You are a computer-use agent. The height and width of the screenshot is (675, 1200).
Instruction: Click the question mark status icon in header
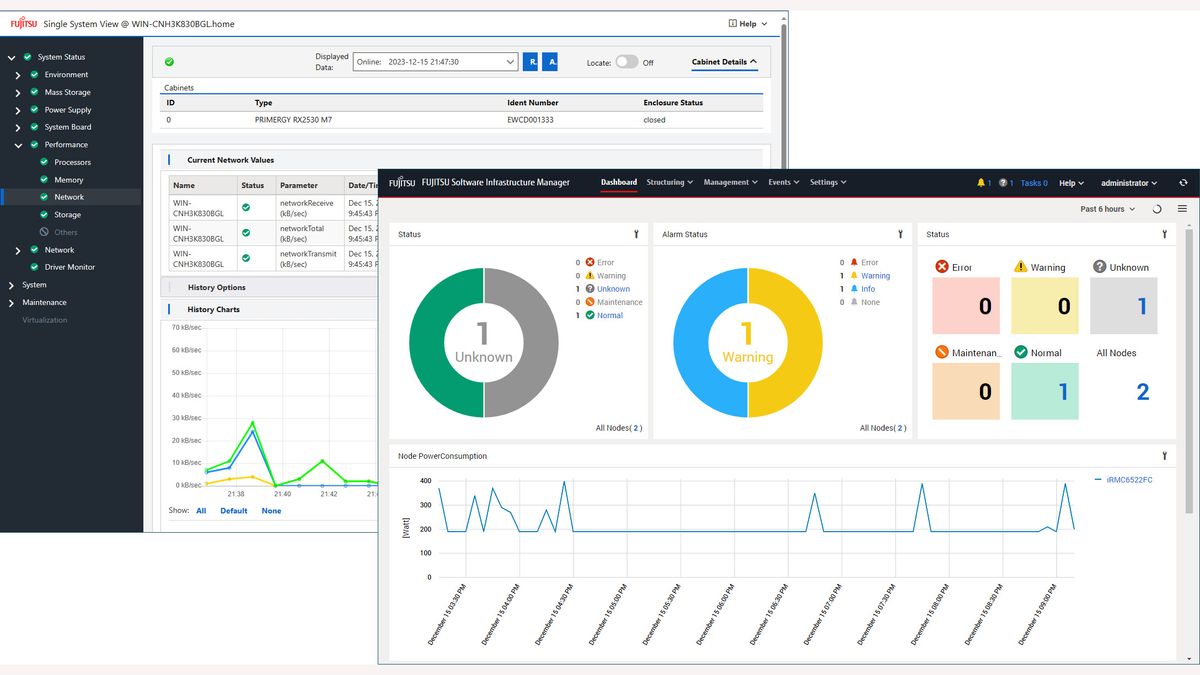point(1003,183)
